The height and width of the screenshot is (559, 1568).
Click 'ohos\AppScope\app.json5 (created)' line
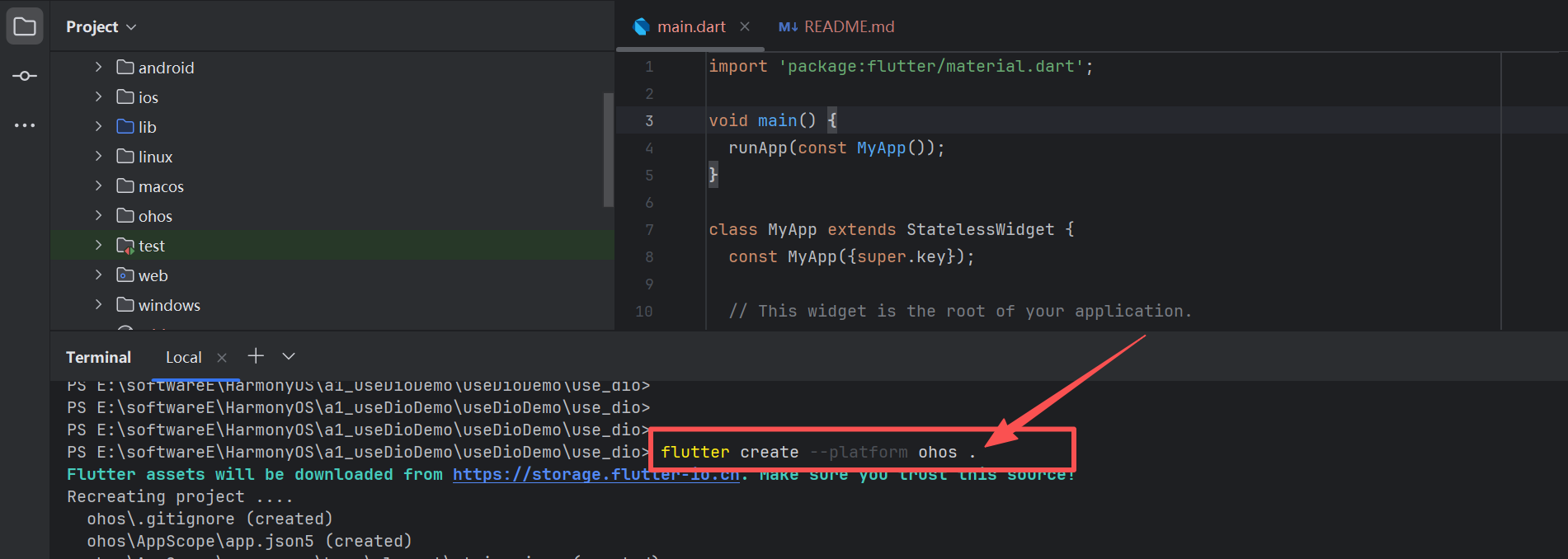[249, 541]
